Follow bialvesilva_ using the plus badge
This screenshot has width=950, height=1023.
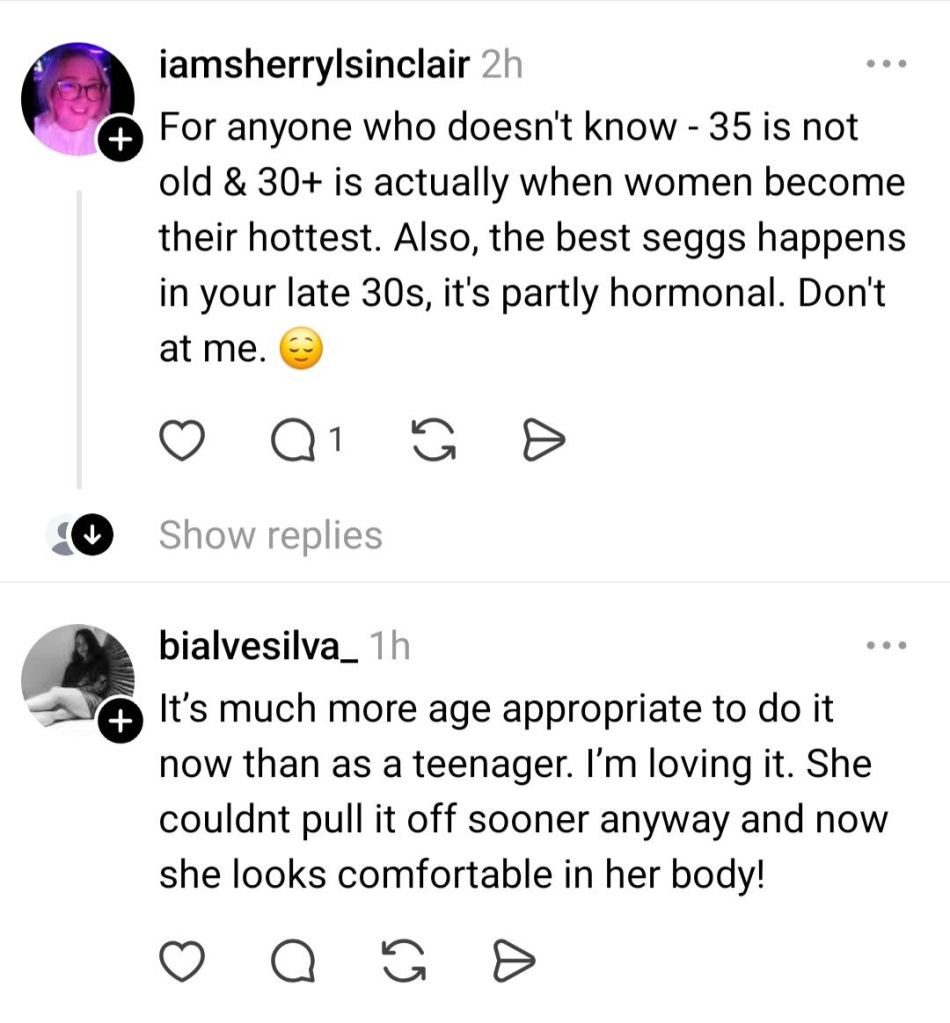coord(118,720)
